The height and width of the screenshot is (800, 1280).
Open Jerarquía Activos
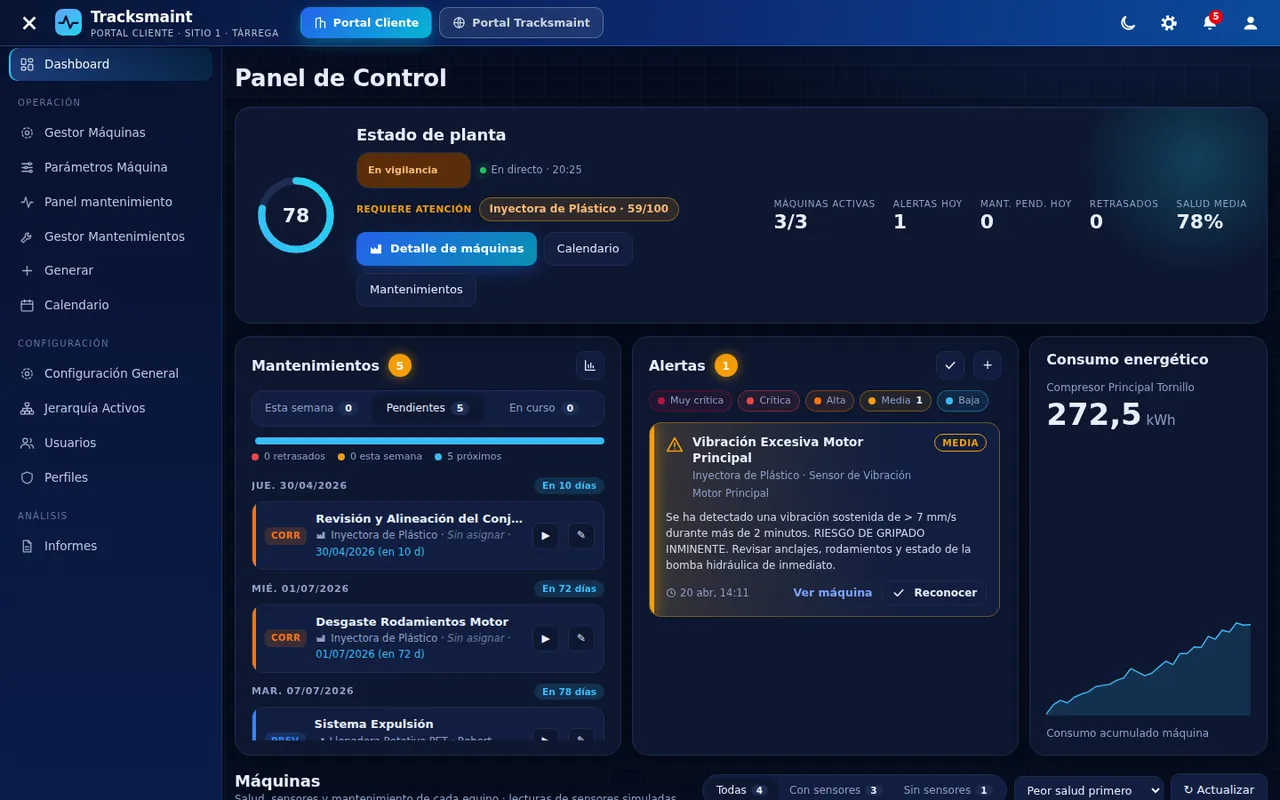111,408
